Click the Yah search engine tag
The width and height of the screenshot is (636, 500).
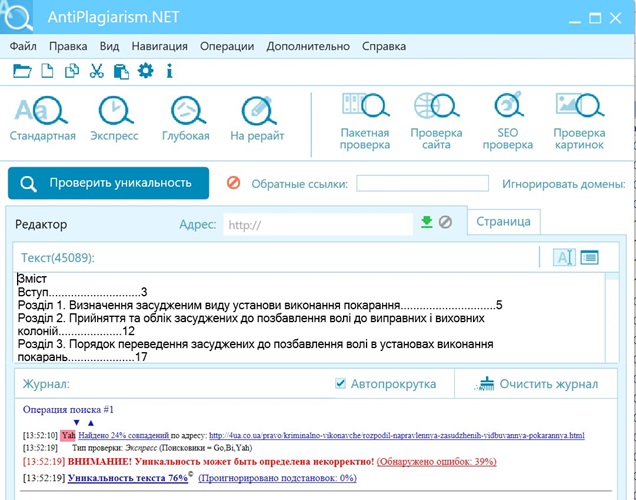[x=68, y=436]
